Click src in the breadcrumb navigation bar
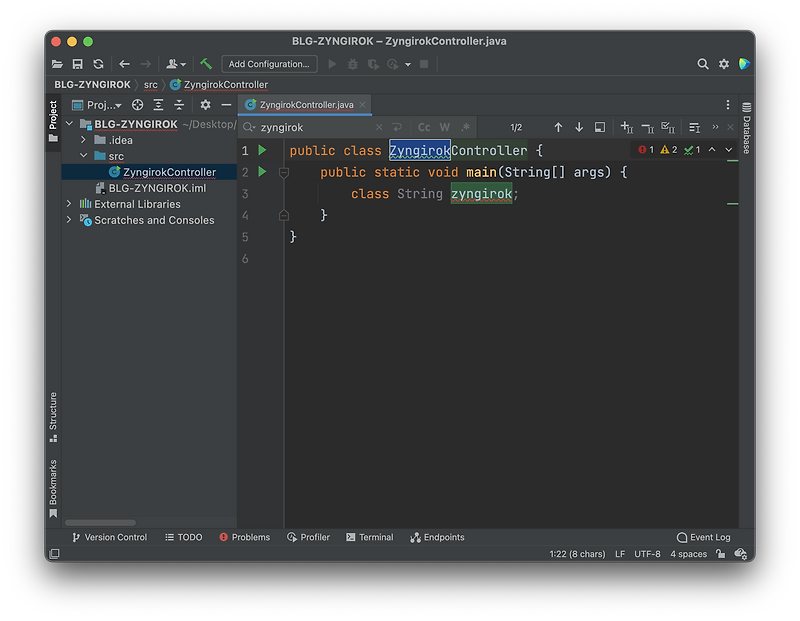Viewport: 800px width, 621px height. 150,85
